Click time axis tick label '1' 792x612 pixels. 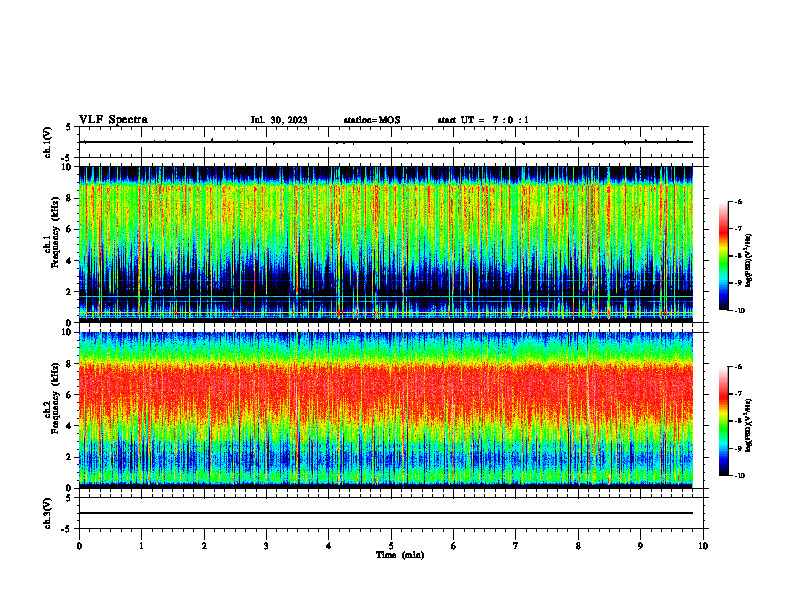(141, 546)
